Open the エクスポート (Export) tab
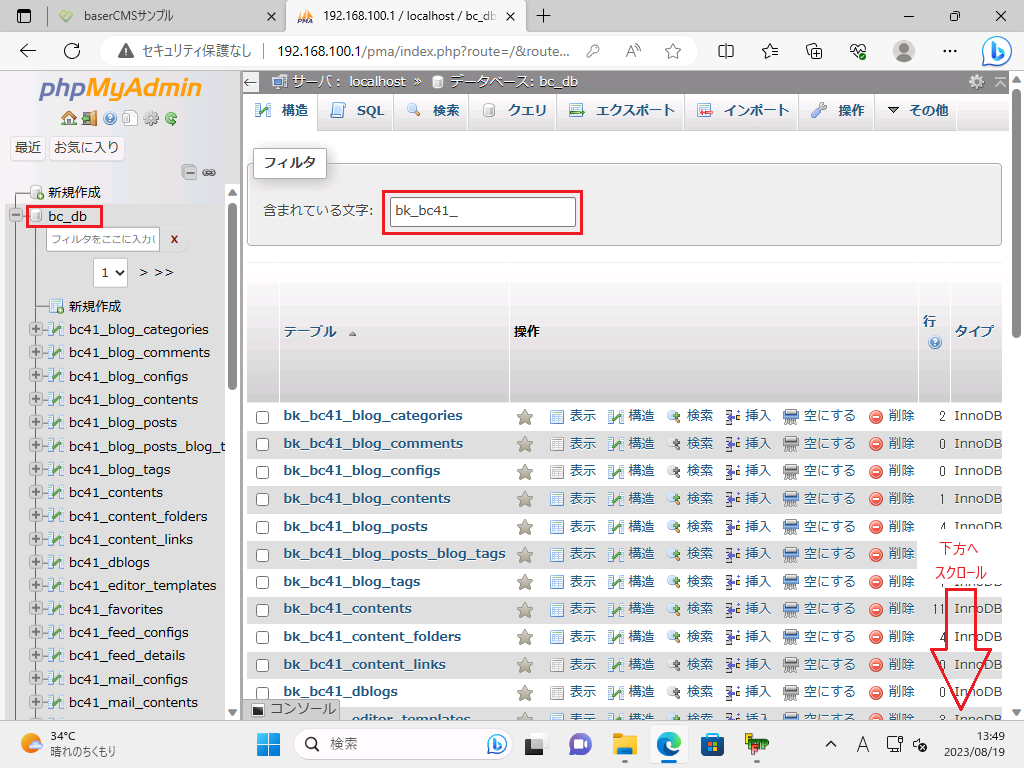This screenshot has height=768, width=1024. 622,111
